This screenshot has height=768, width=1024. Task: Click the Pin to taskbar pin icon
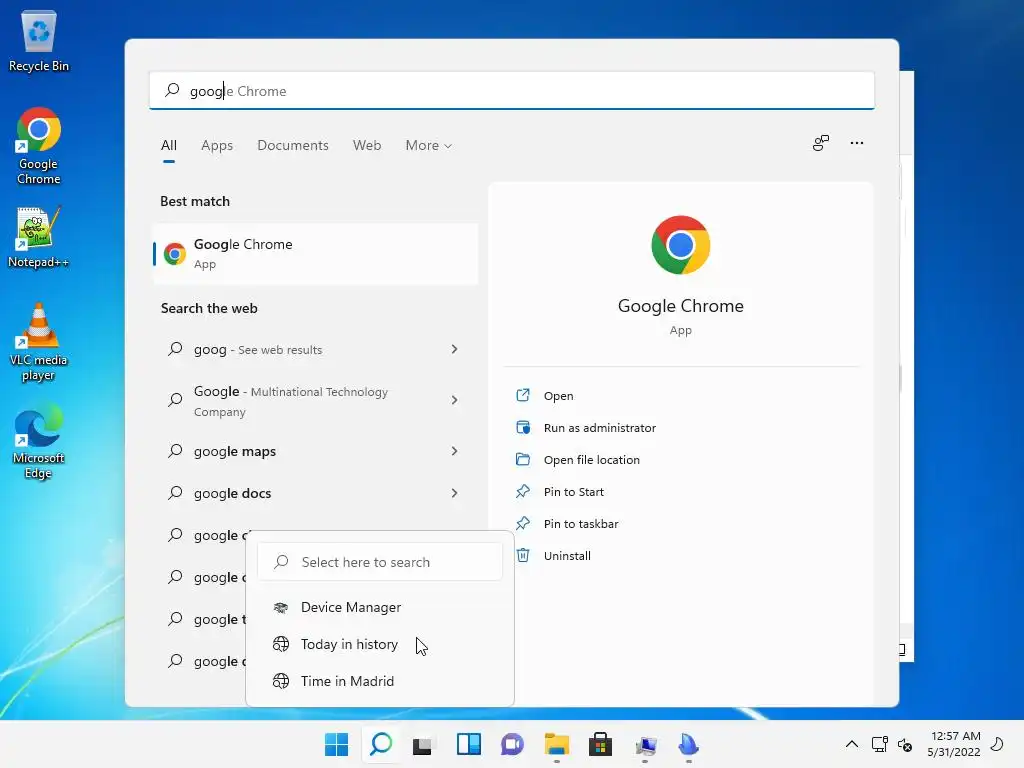tap(522, 523)
